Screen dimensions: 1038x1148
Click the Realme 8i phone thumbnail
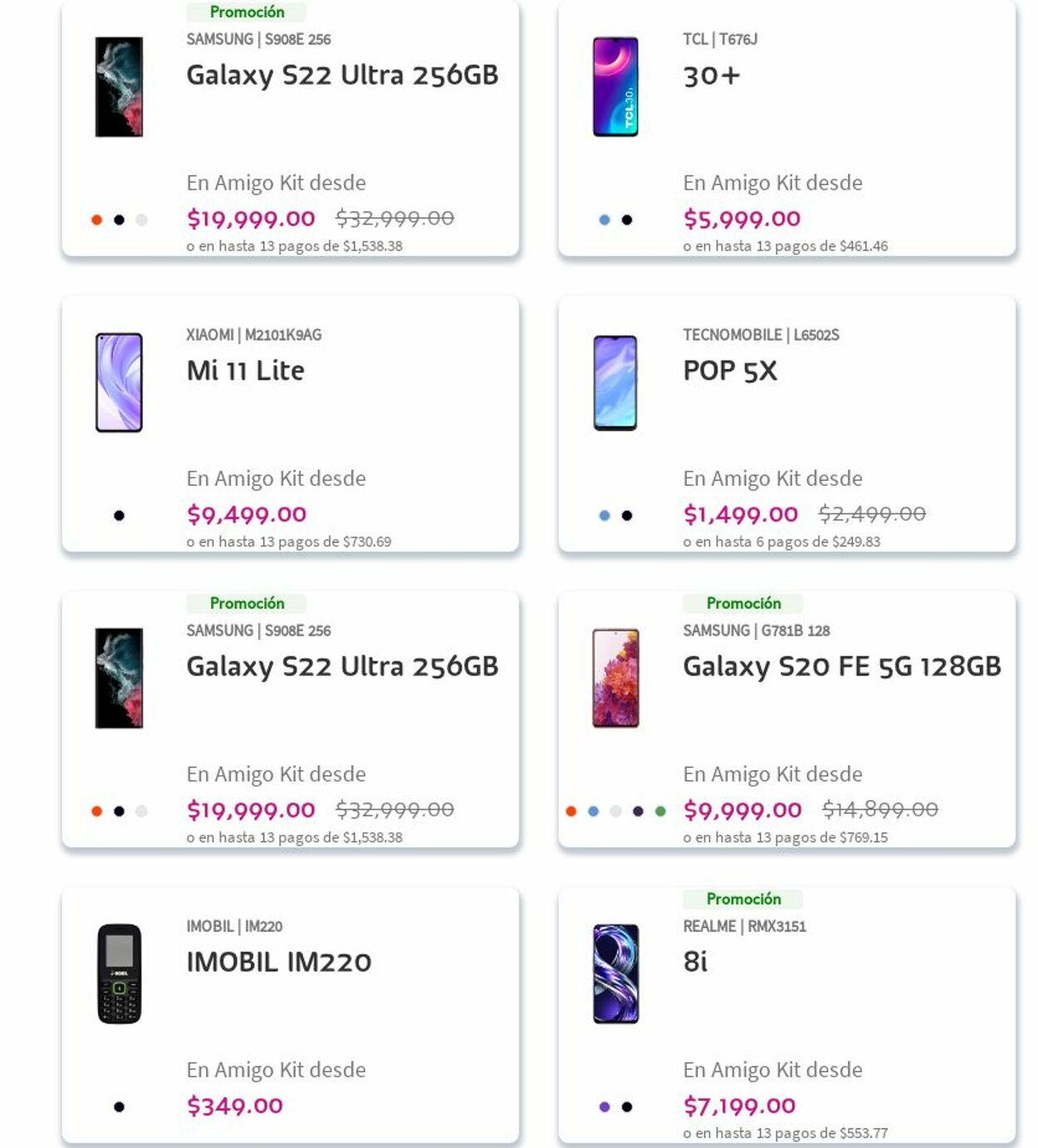(x=615, y=974)
